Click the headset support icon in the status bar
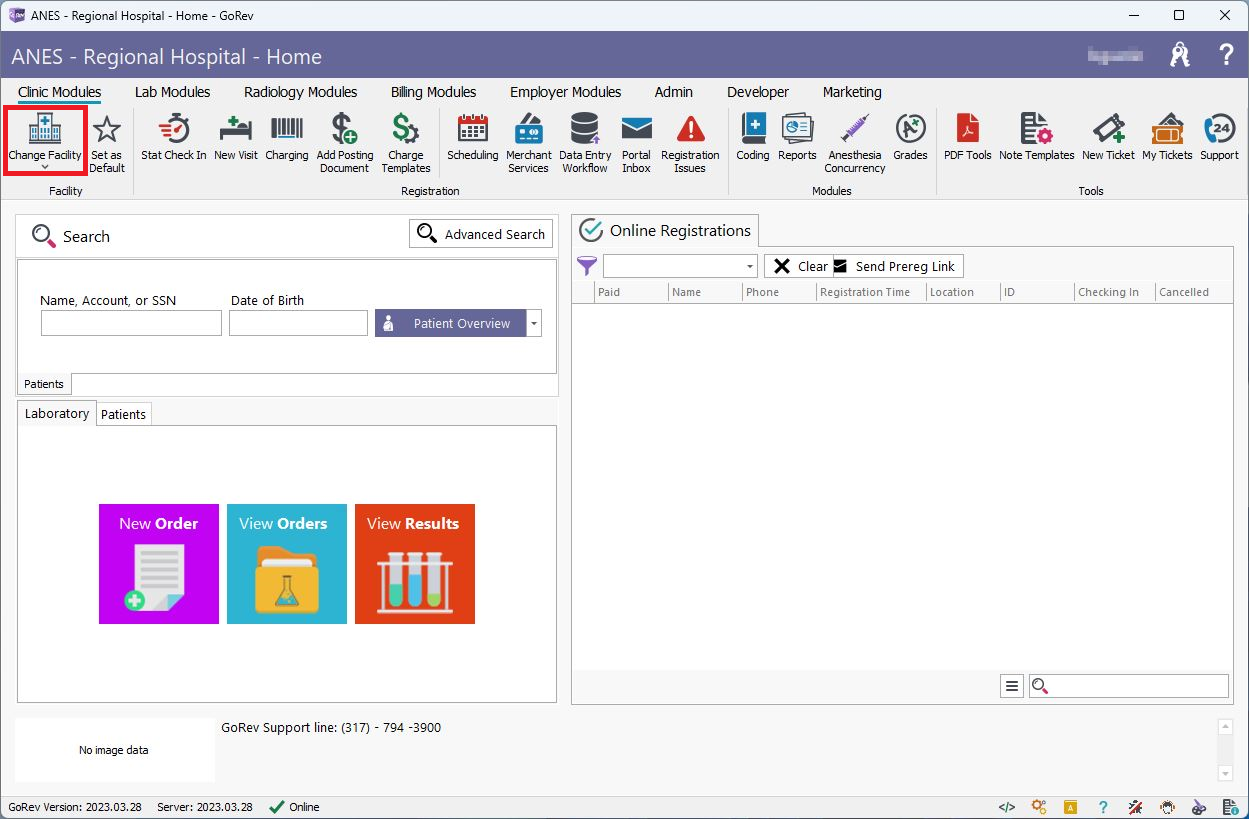This screenshot has height=819, width=1249. click(1167, 807)
